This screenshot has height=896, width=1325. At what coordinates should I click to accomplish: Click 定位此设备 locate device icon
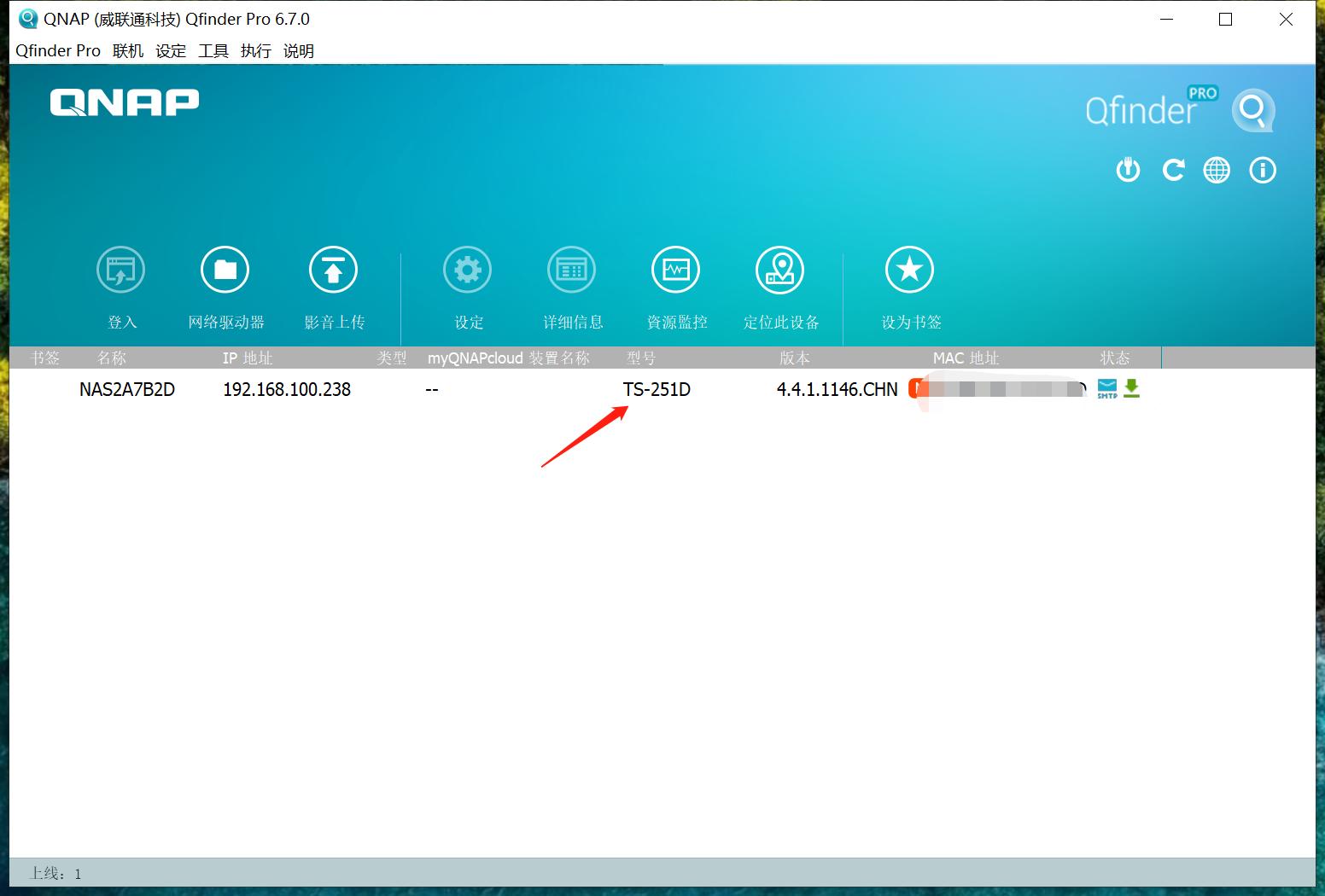point(780,271)
